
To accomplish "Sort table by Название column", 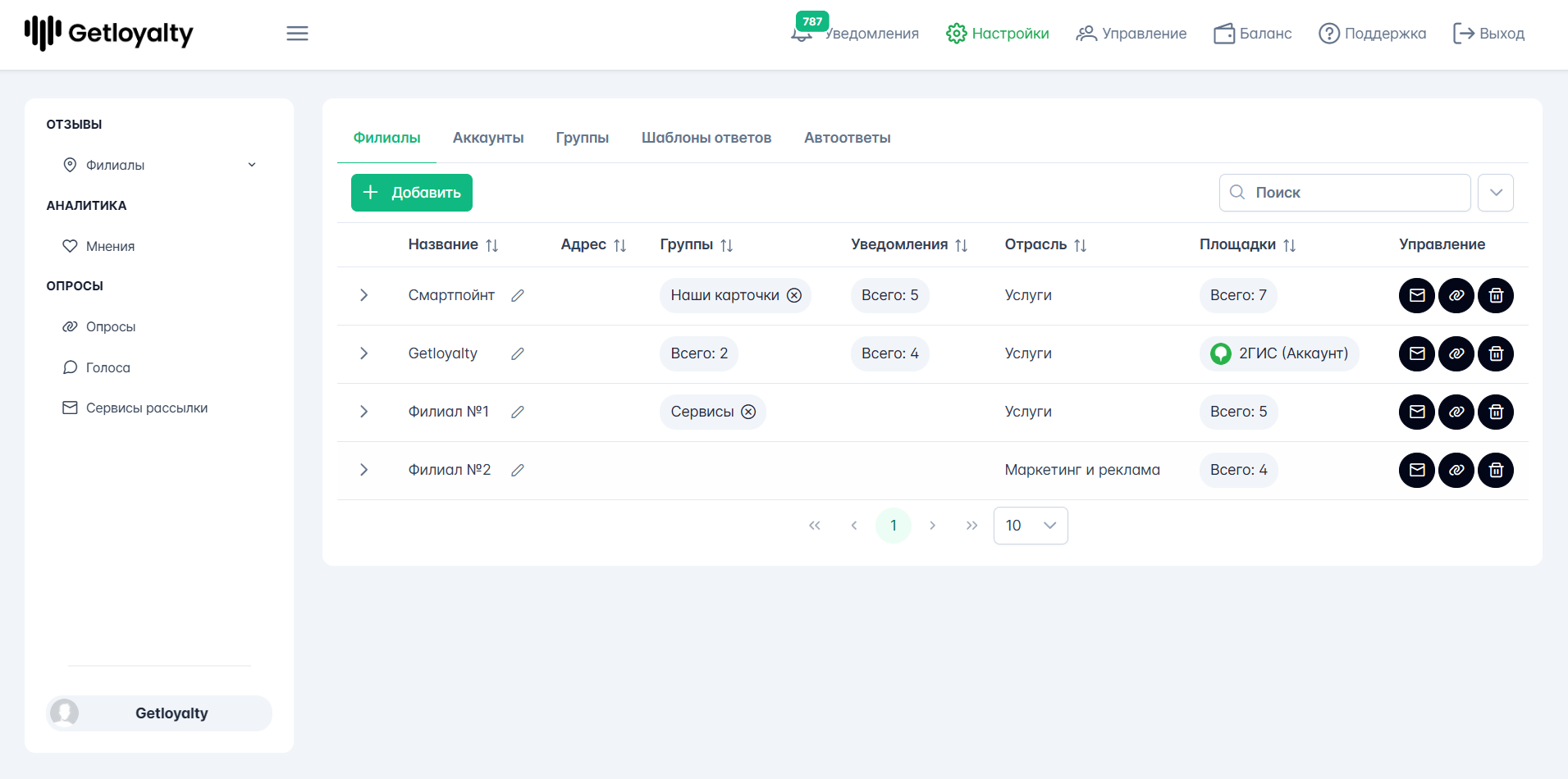I will point(492,245).
